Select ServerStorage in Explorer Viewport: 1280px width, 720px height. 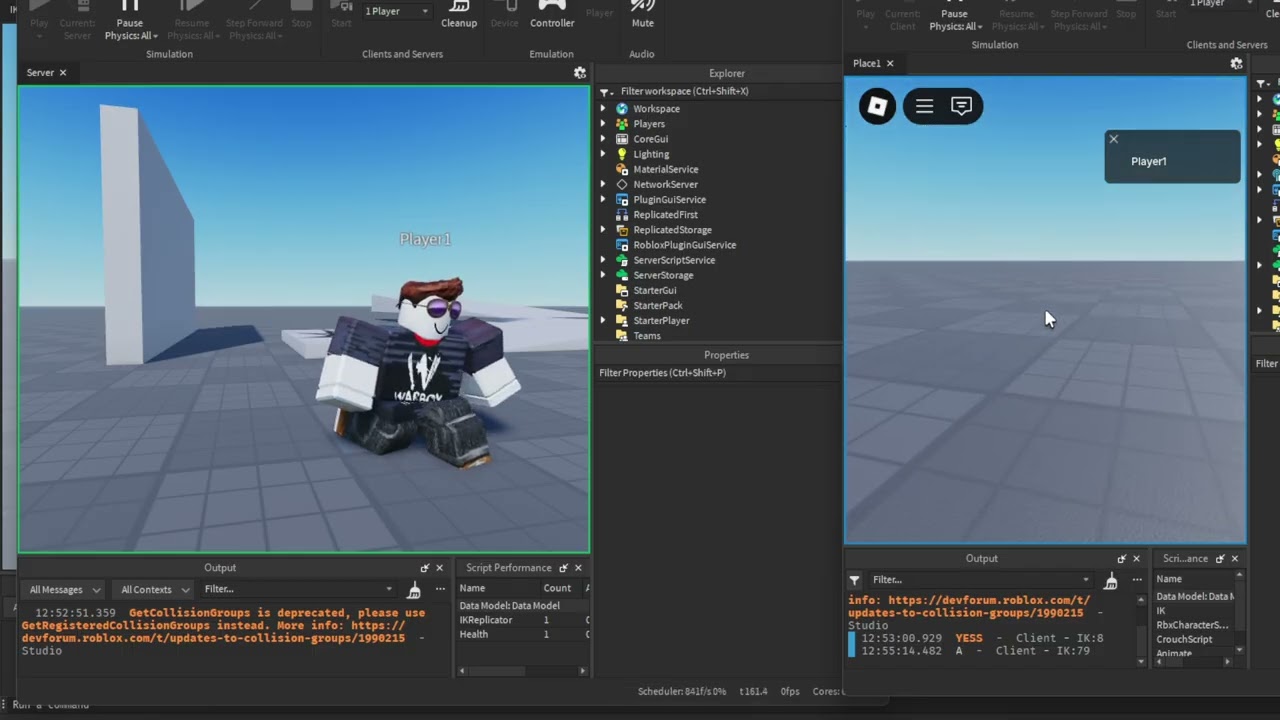[662, 275]
